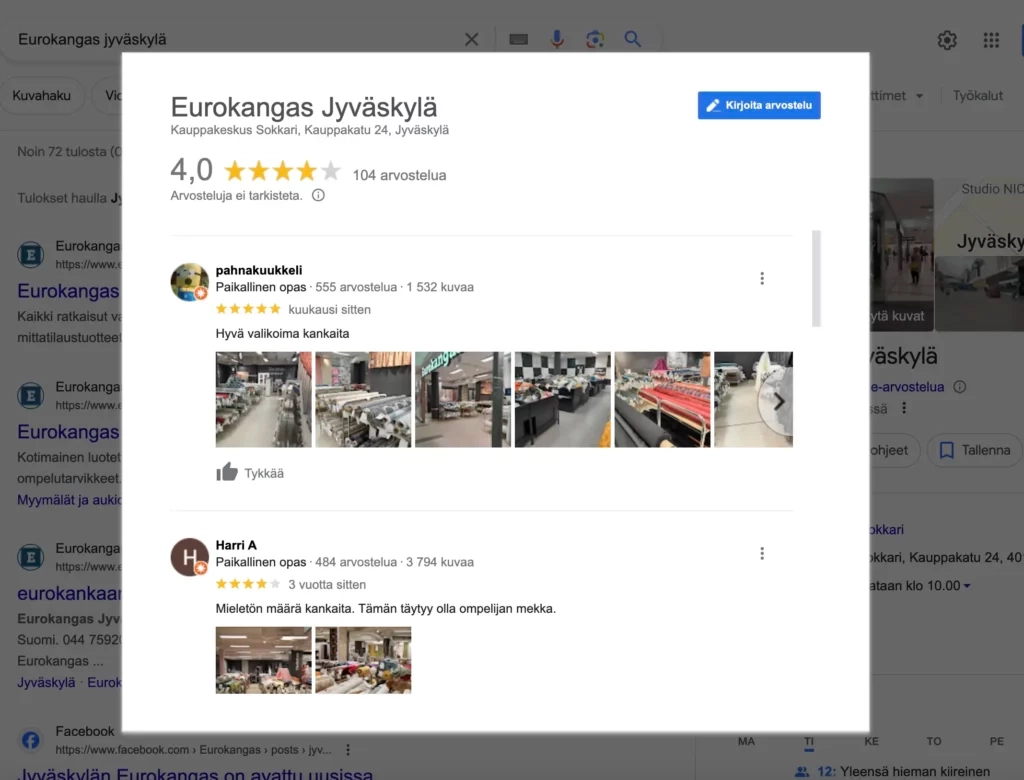This screenshot has height=780, width=1024.
Task: Open pahnakuukkeli's photo with red fabric rolls
Action: pos(662,400)
